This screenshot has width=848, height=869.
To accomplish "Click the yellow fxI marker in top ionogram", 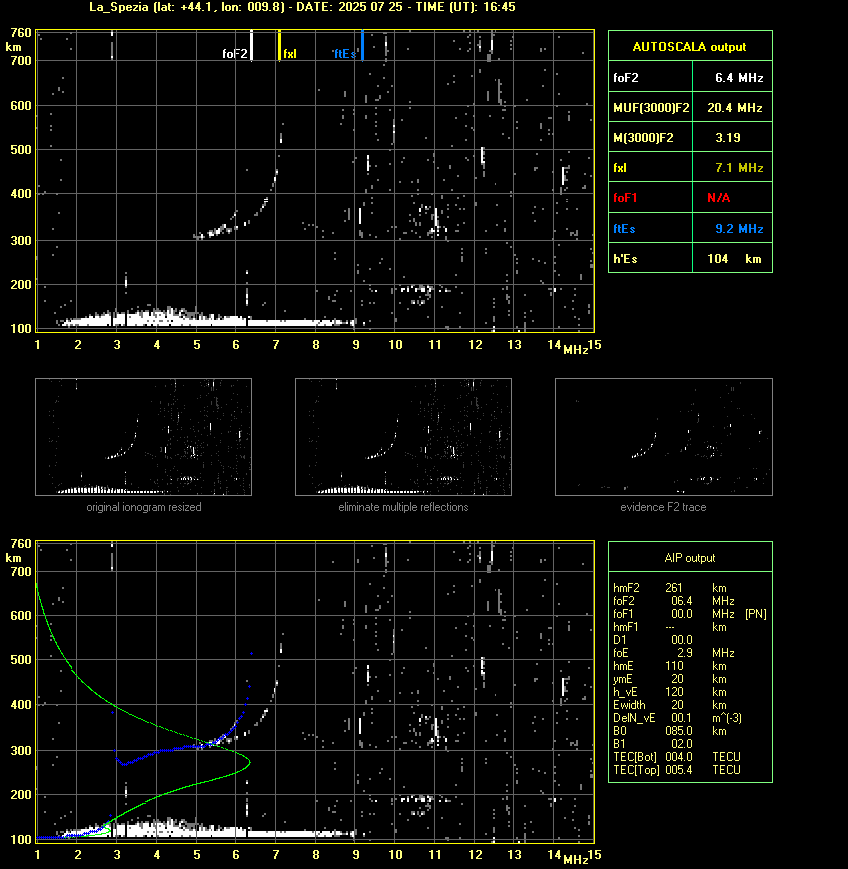I will pos(279,45).
